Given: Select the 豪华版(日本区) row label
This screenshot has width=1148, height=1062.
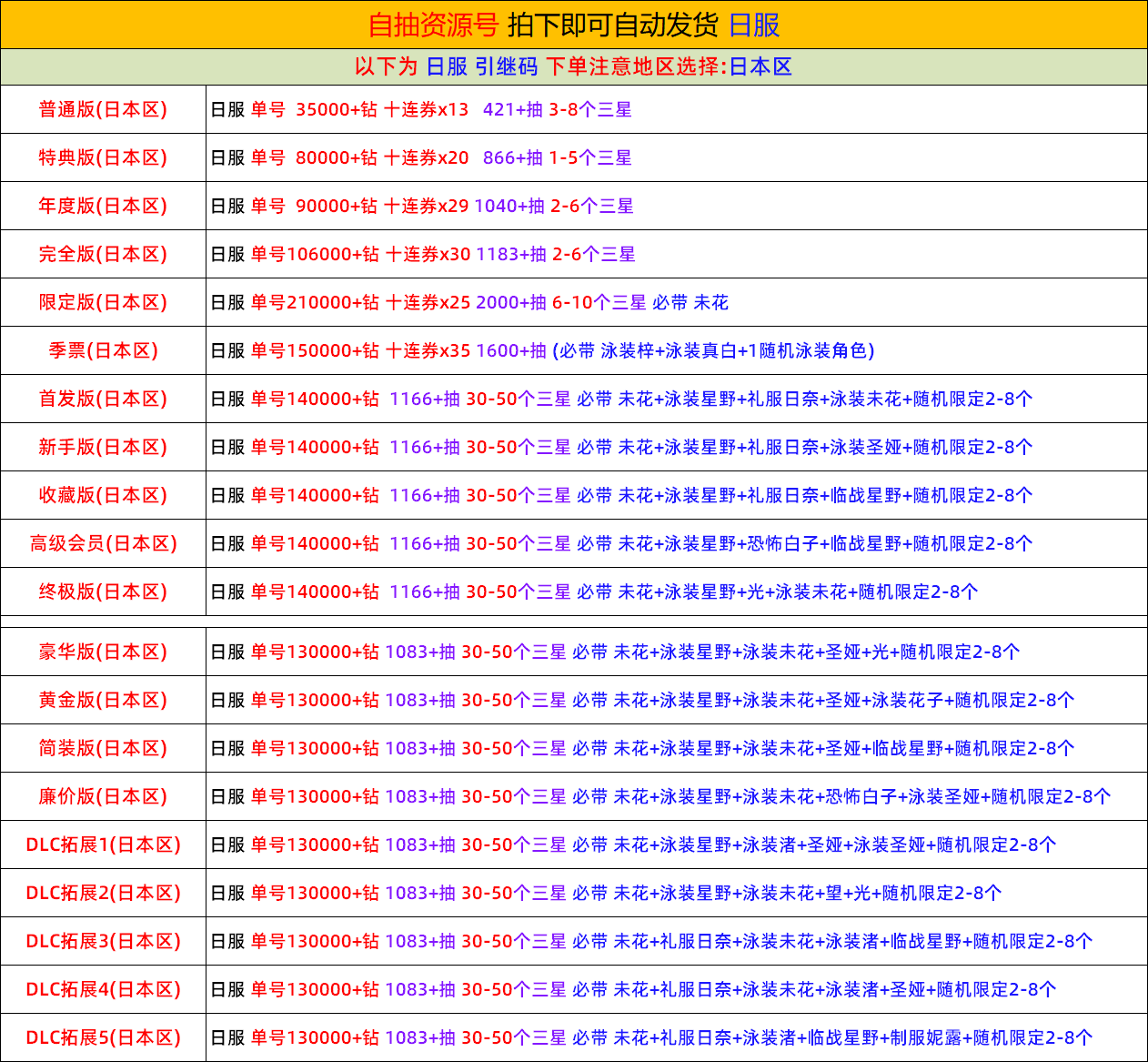Looking at the screenshot, I should coord(103,652).
